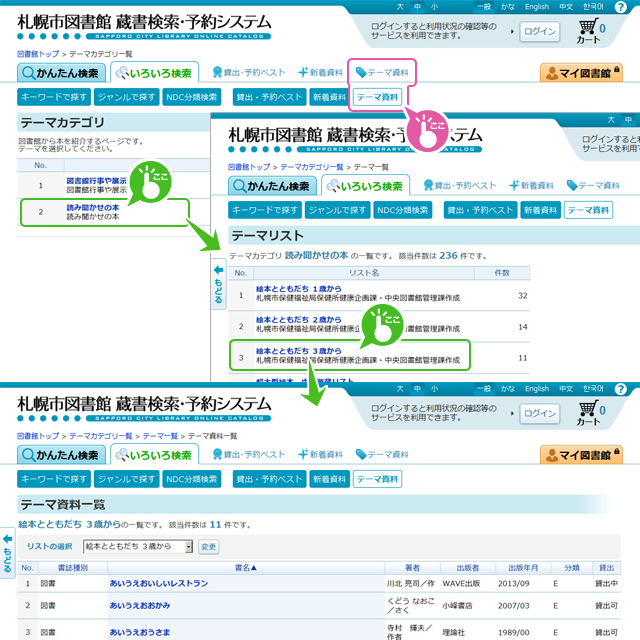Switch to 一般 mode on the テーマカテゴリ page
The image size is (640, 640).
click(484, 7)
